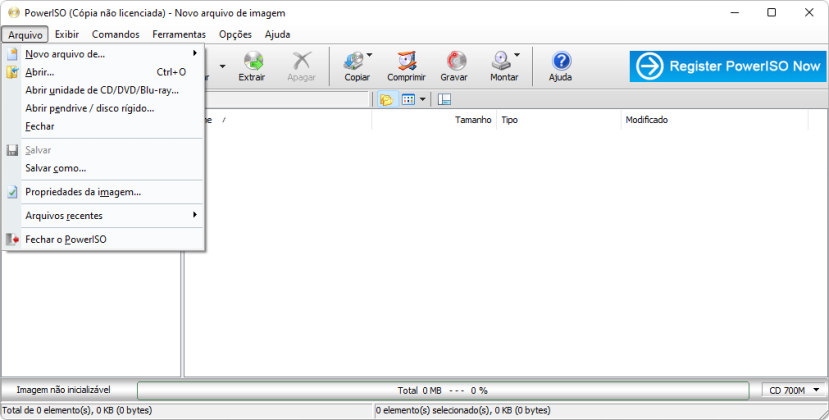Click the panel layout icon
This screenshot has height=420, width=829.
point(445,99)
